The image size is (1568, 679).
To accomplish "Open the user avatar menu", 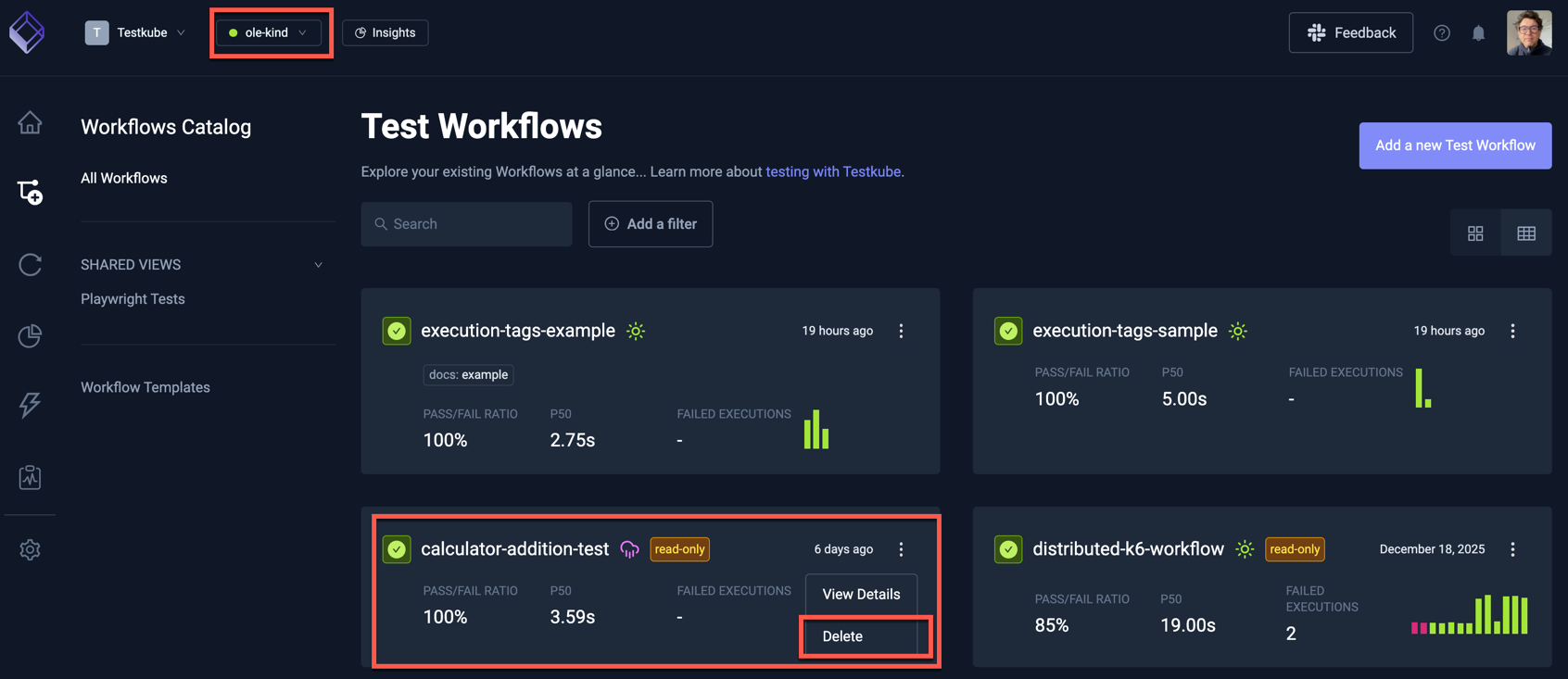I will [x=1529, y=32].
